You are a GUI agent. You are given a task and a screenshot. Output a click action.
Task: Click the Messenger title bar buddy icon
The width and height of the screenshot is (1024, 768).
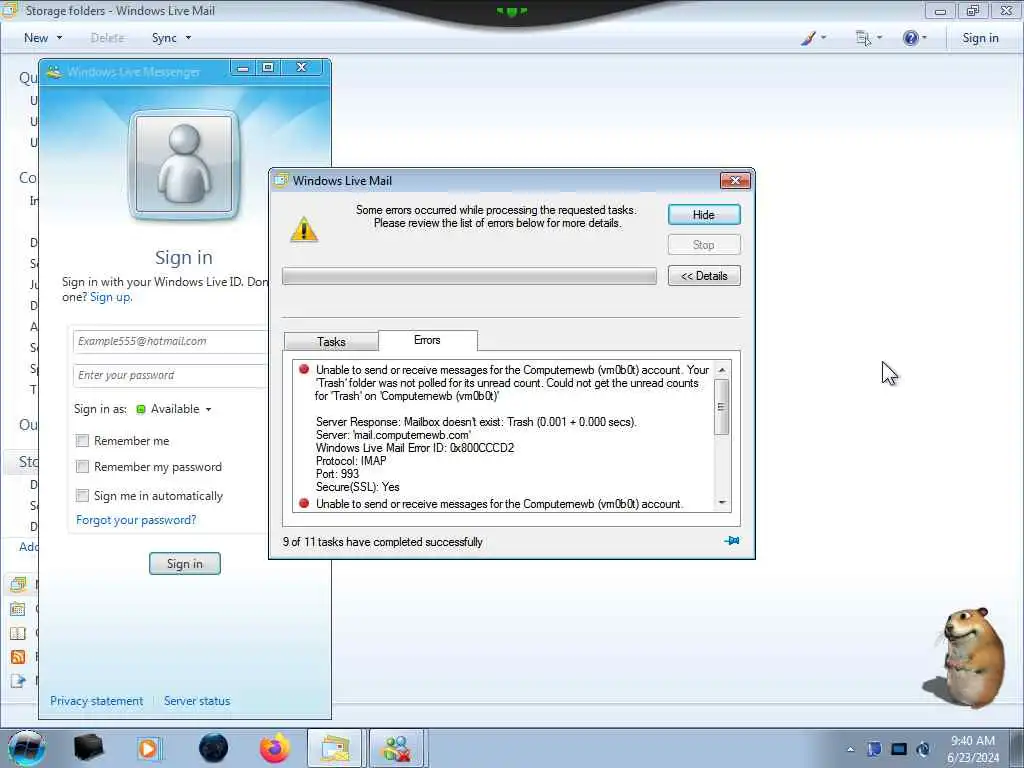pyautogui.click(x=55, y=71)
